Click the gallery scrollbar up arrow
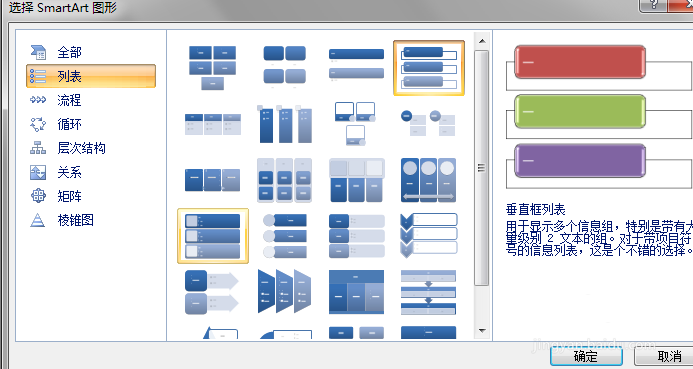The image size is (693, 369). [482, 41]
